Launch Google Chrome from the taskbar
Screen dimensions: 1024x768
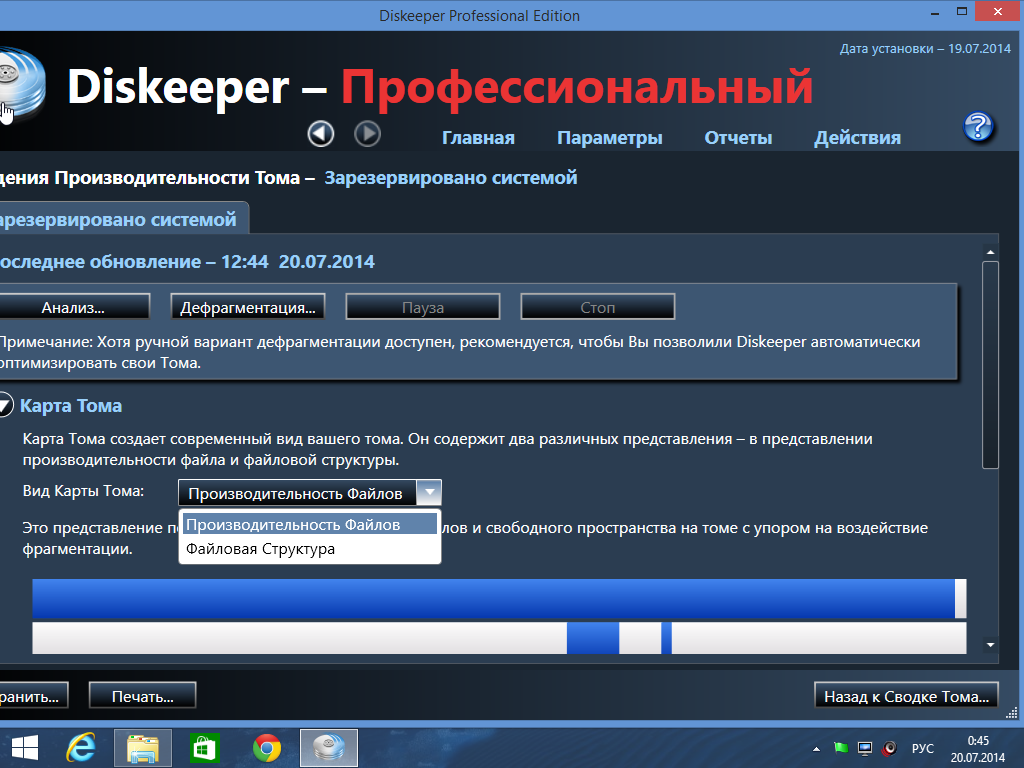point(267,748)
